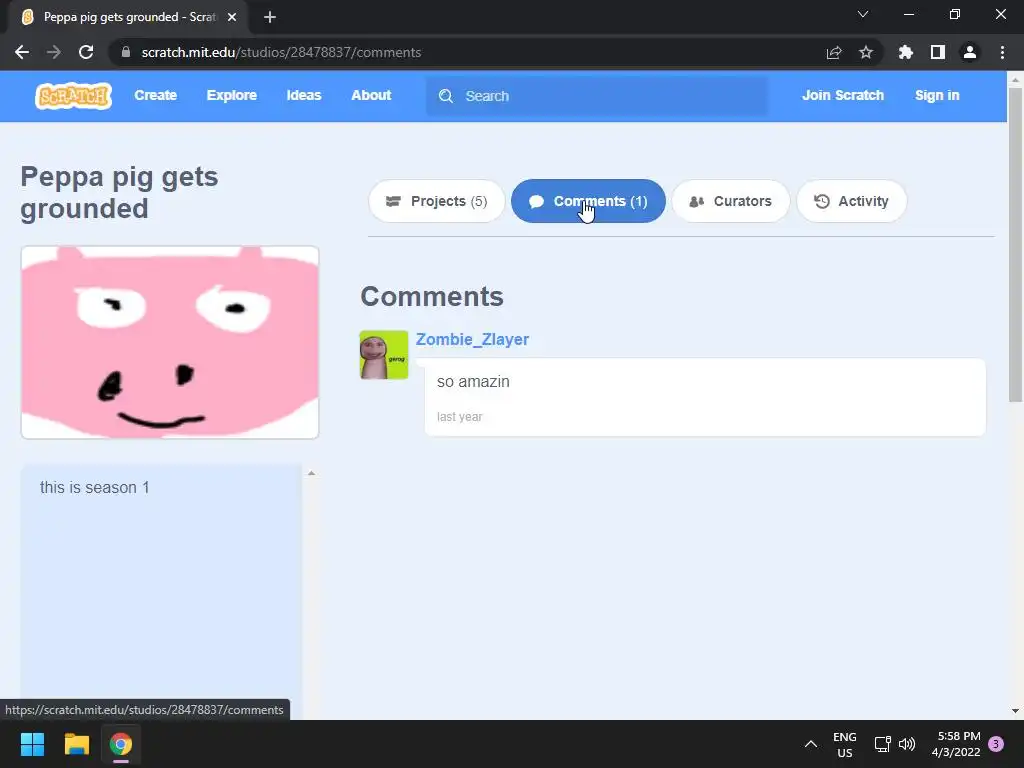Viewport: 1024px width, 768px height.
Task: Click the volume speaker icon
Action: tap(907, 744)
